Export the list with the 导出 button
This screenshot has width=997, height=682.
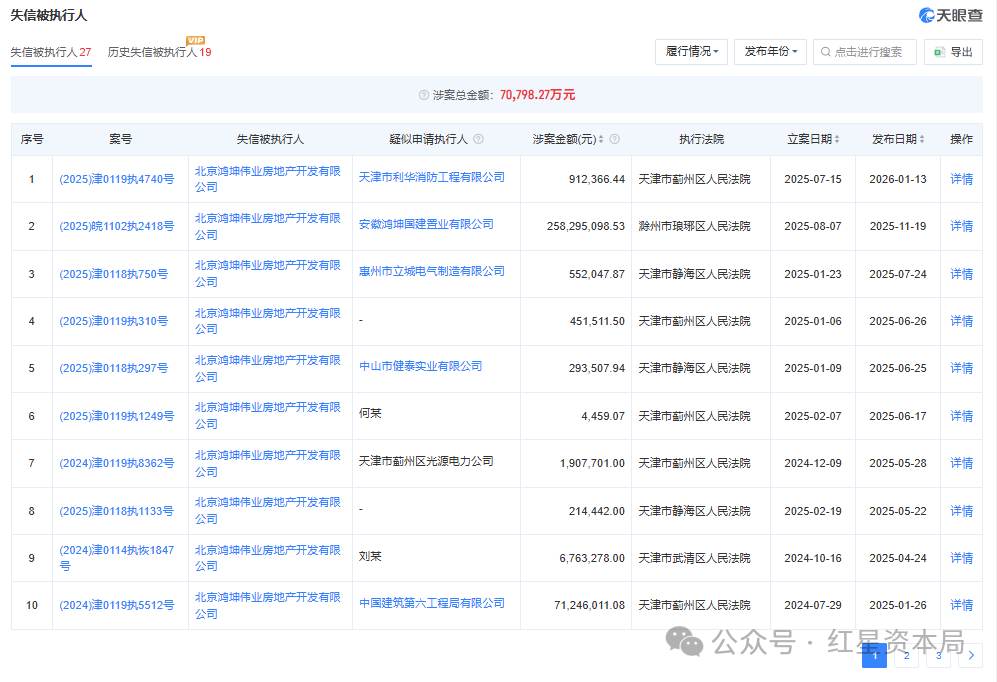[953, 52]
